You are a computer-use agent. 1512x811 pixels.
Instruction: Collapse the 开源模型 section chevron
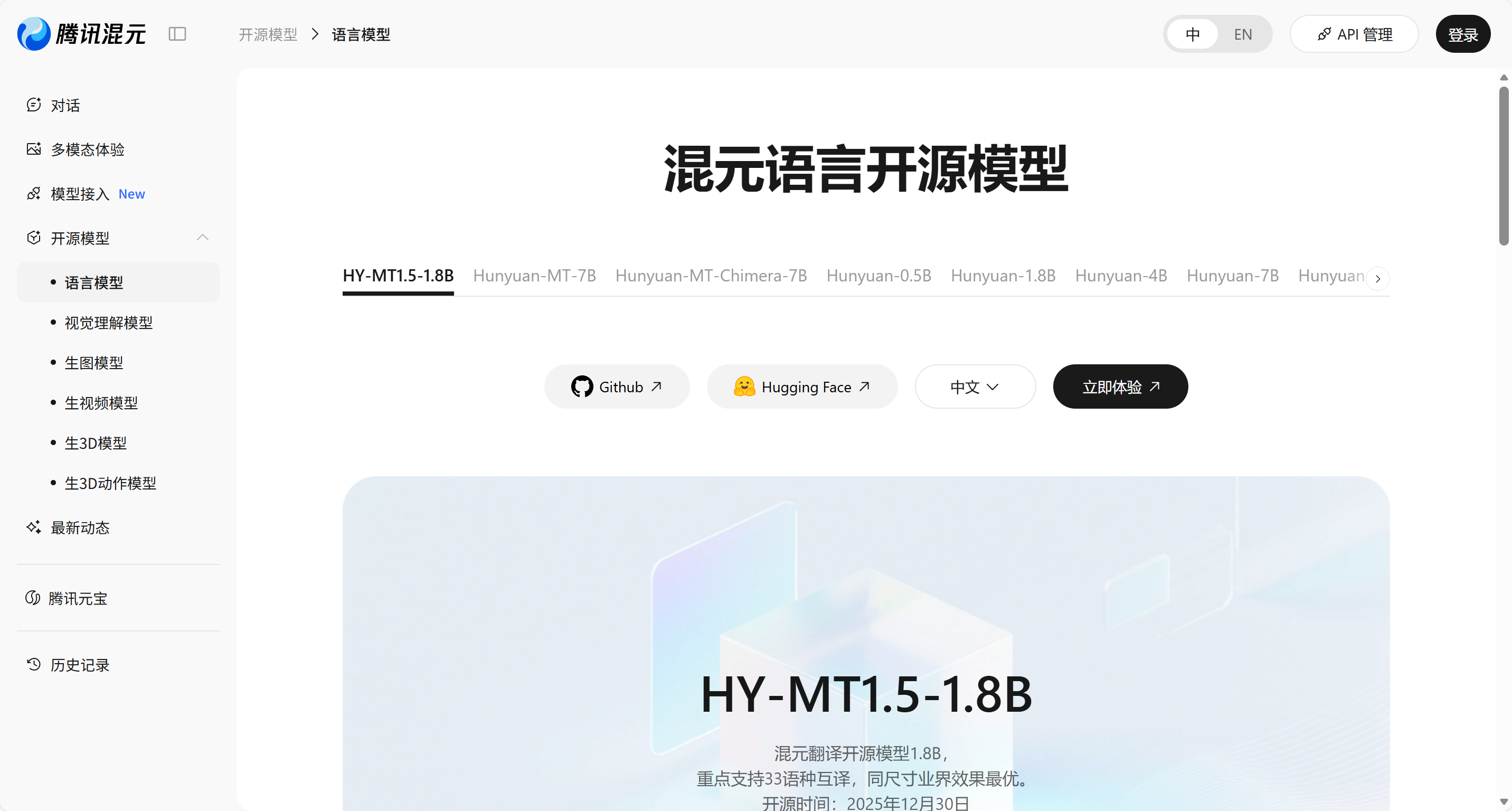203,238
